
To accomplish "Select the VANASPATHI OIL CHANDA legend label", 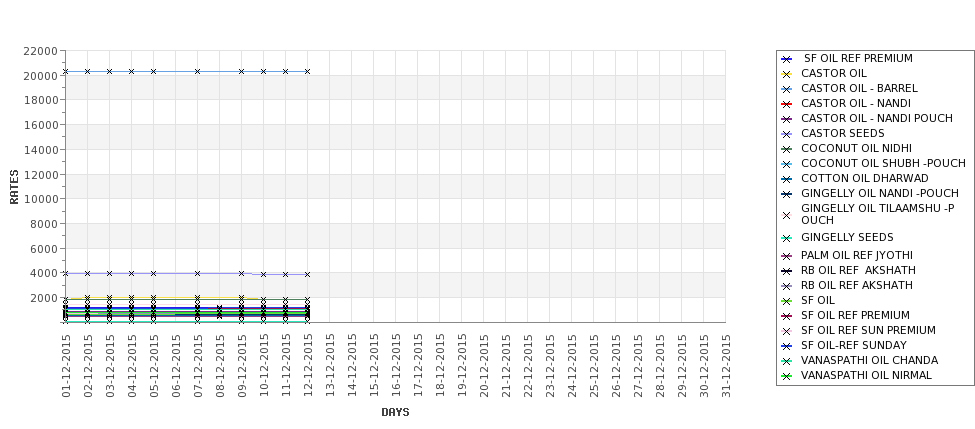I will click(869, 360).
